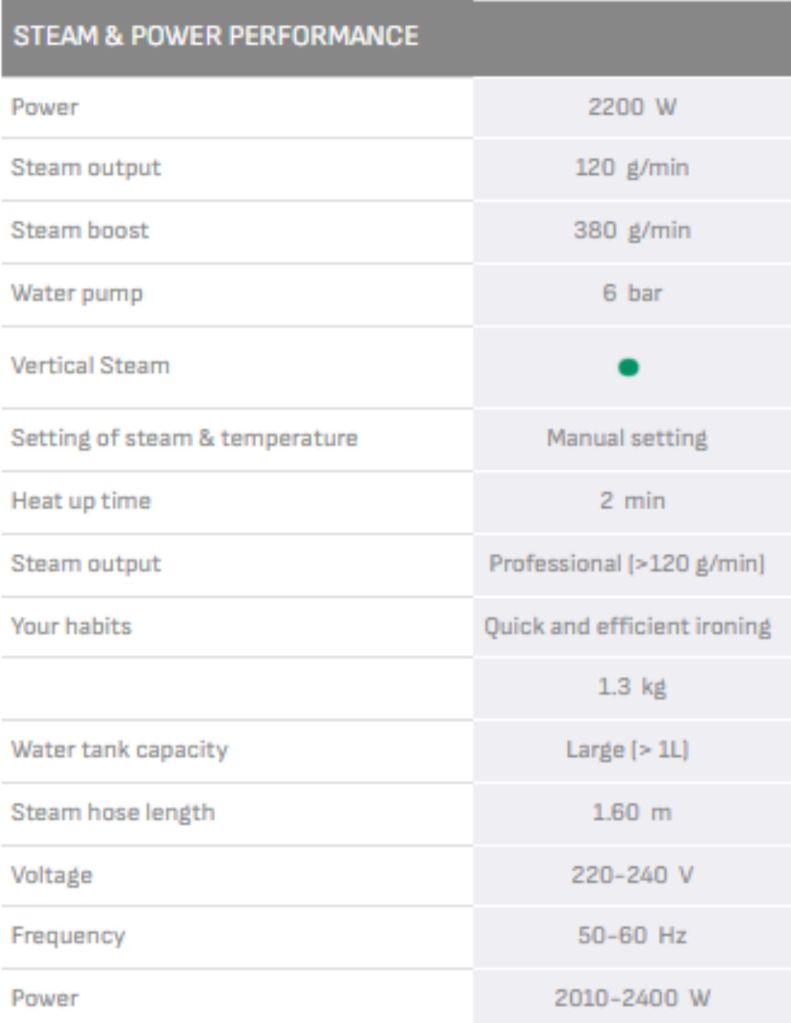791x1023 pixels.
Task: Click the 6 bar value
Action: point(632,293)
